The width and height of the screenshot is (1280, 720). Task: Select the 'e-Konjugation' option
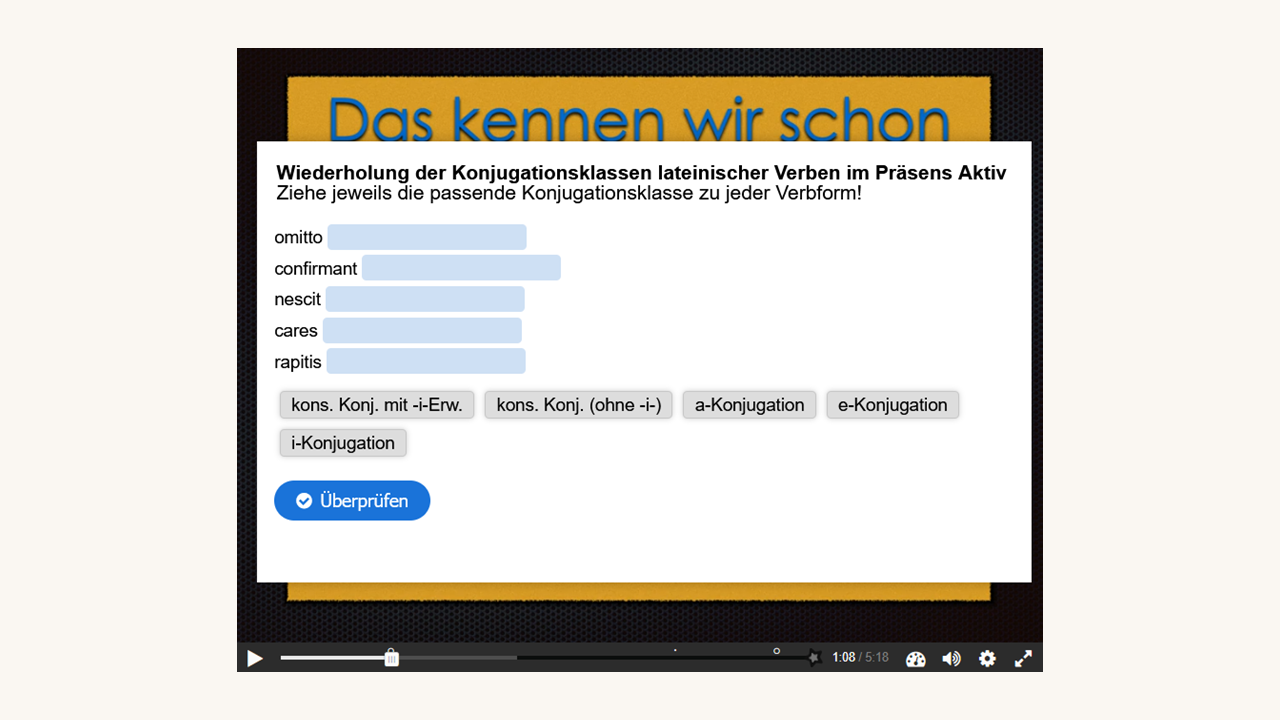pyautogui.click(x=893, y=405)
